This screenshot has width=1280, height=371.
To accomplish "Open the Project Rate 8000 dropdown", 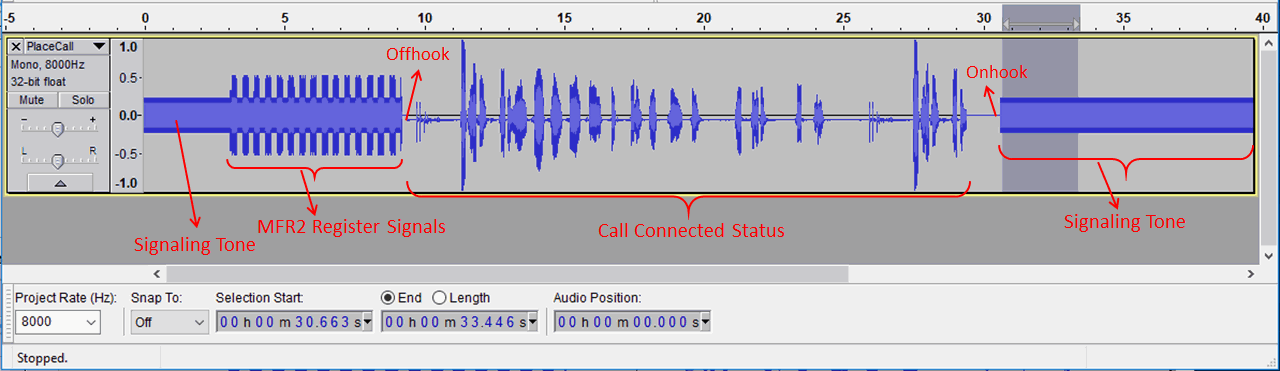I will tap(58, 322).
